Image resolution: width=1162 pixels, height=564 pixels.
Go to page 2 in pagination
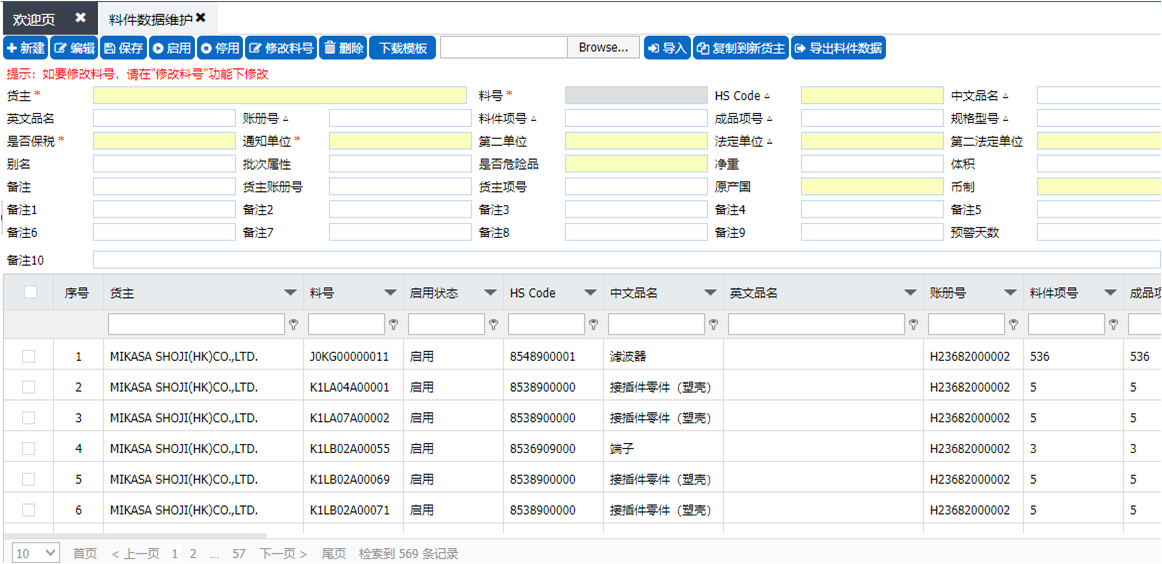tap(193, 554)
